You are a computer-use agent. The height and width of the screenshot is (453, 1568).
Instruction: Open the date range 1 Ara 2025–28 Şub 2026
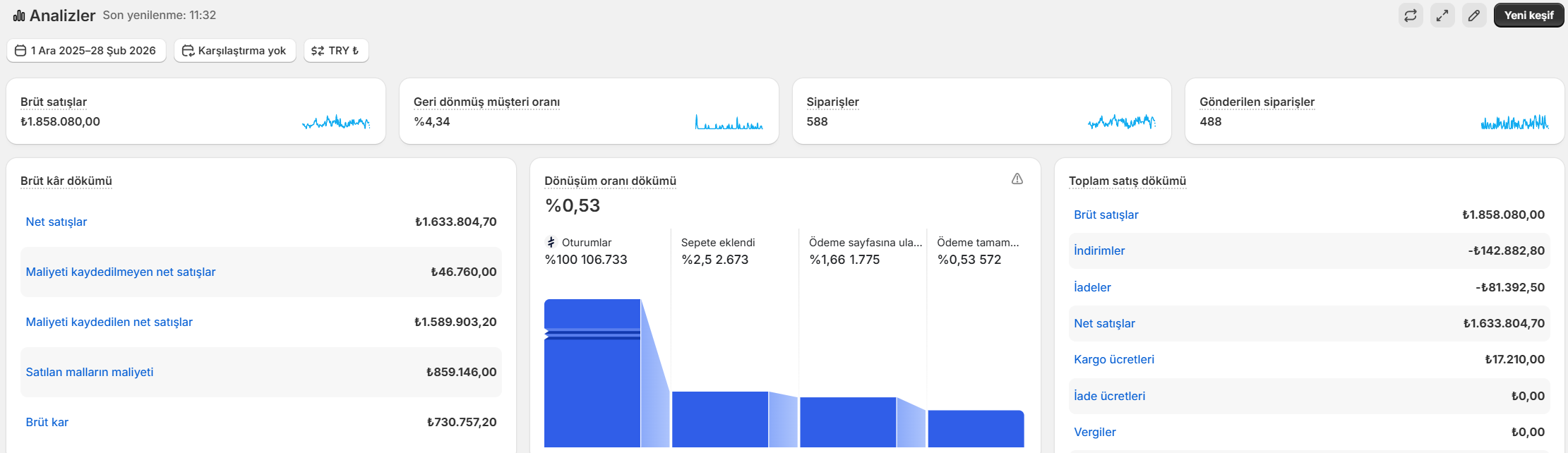(x=86, y=51)
